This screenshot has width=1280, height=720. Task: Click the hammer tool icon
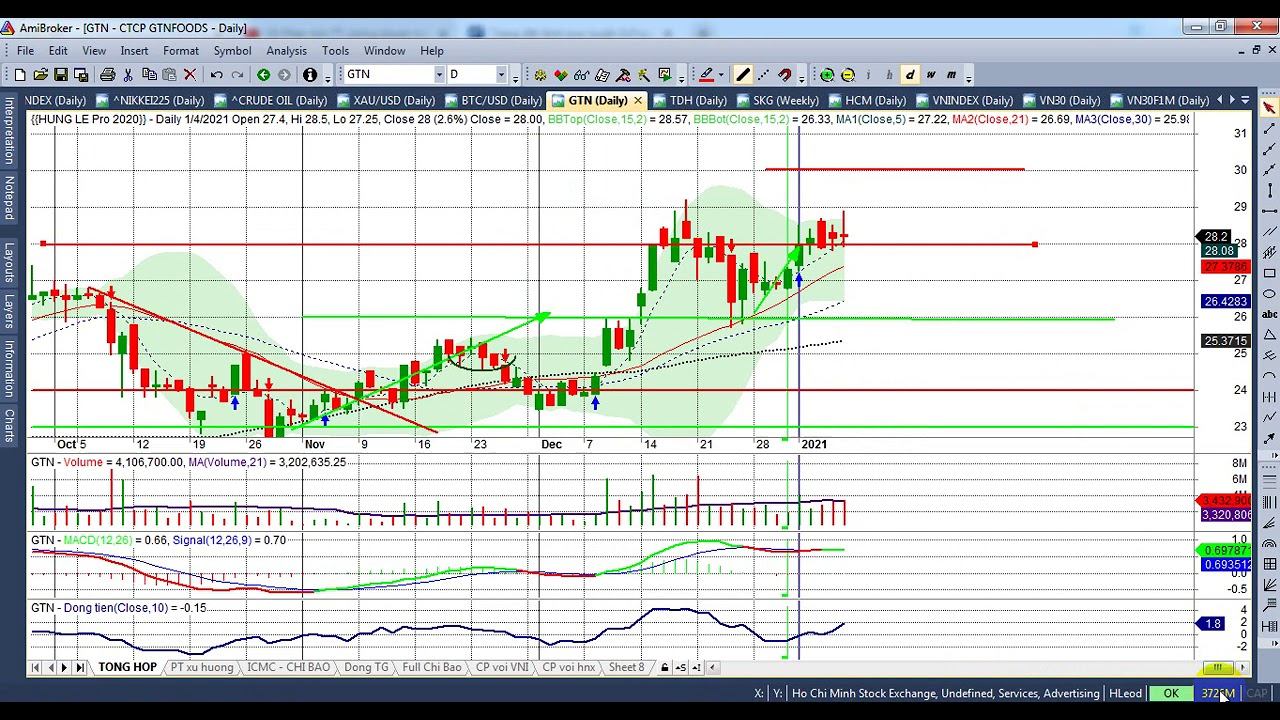623,75
